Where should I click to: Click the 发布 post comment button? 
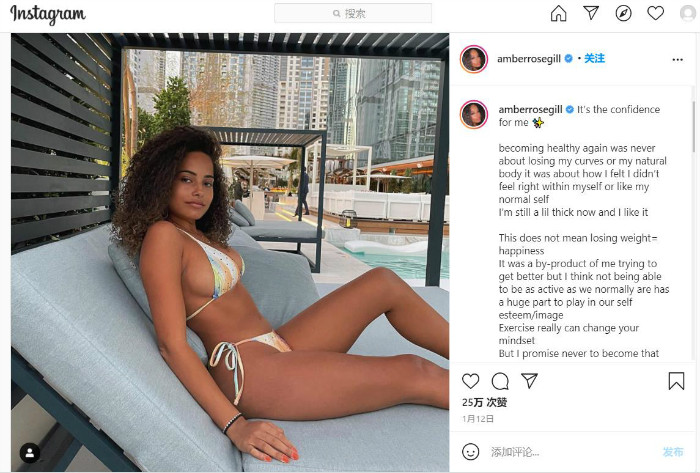(673, 452)
